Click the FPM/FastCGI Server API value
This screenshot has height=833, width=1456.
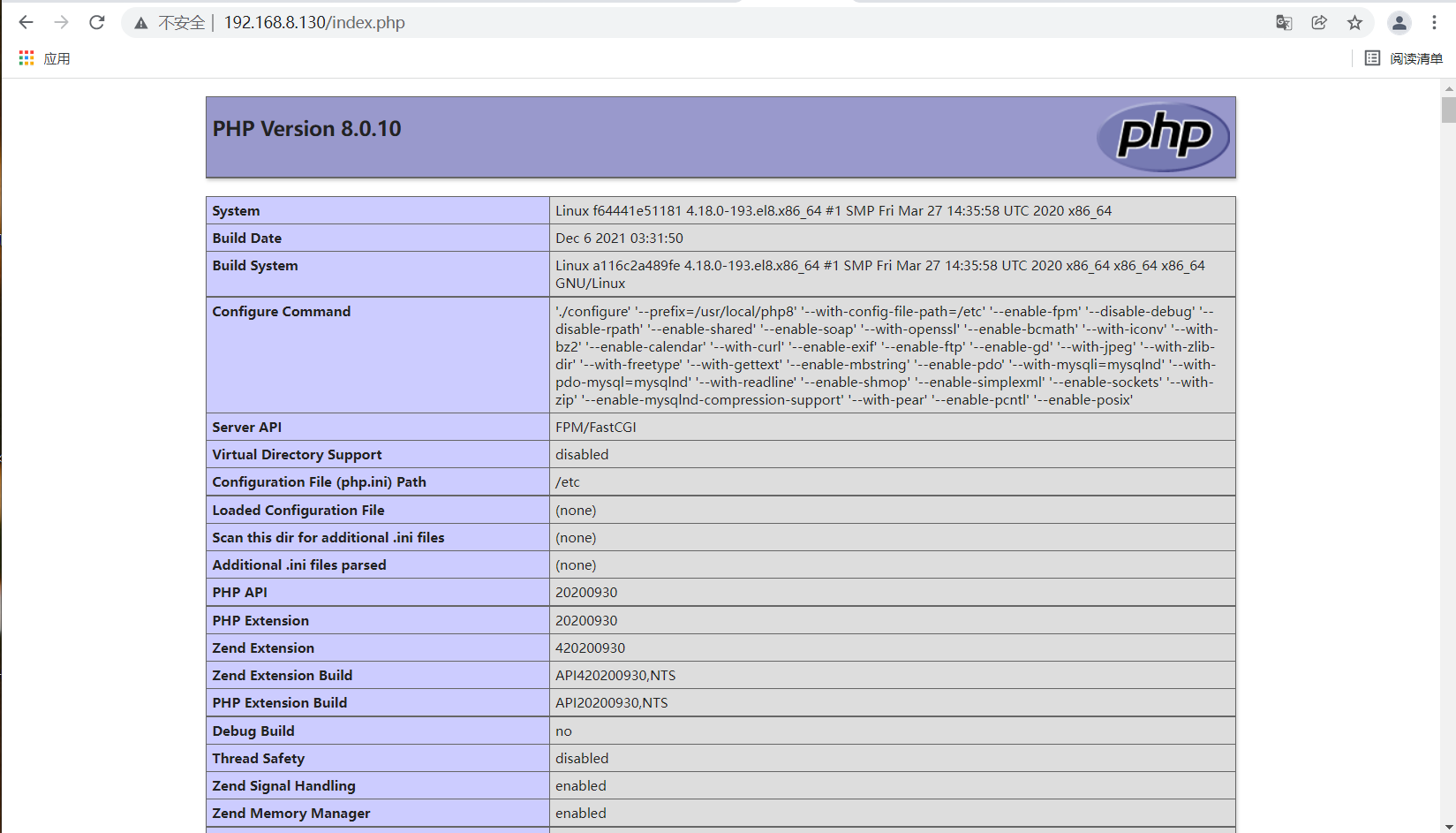[595, 428]
